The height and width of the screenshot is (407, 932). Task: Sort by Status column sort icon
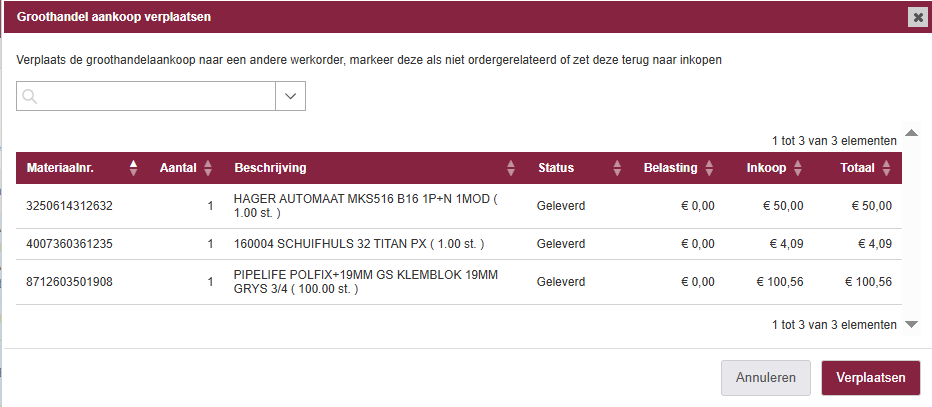tap(617, 168)
